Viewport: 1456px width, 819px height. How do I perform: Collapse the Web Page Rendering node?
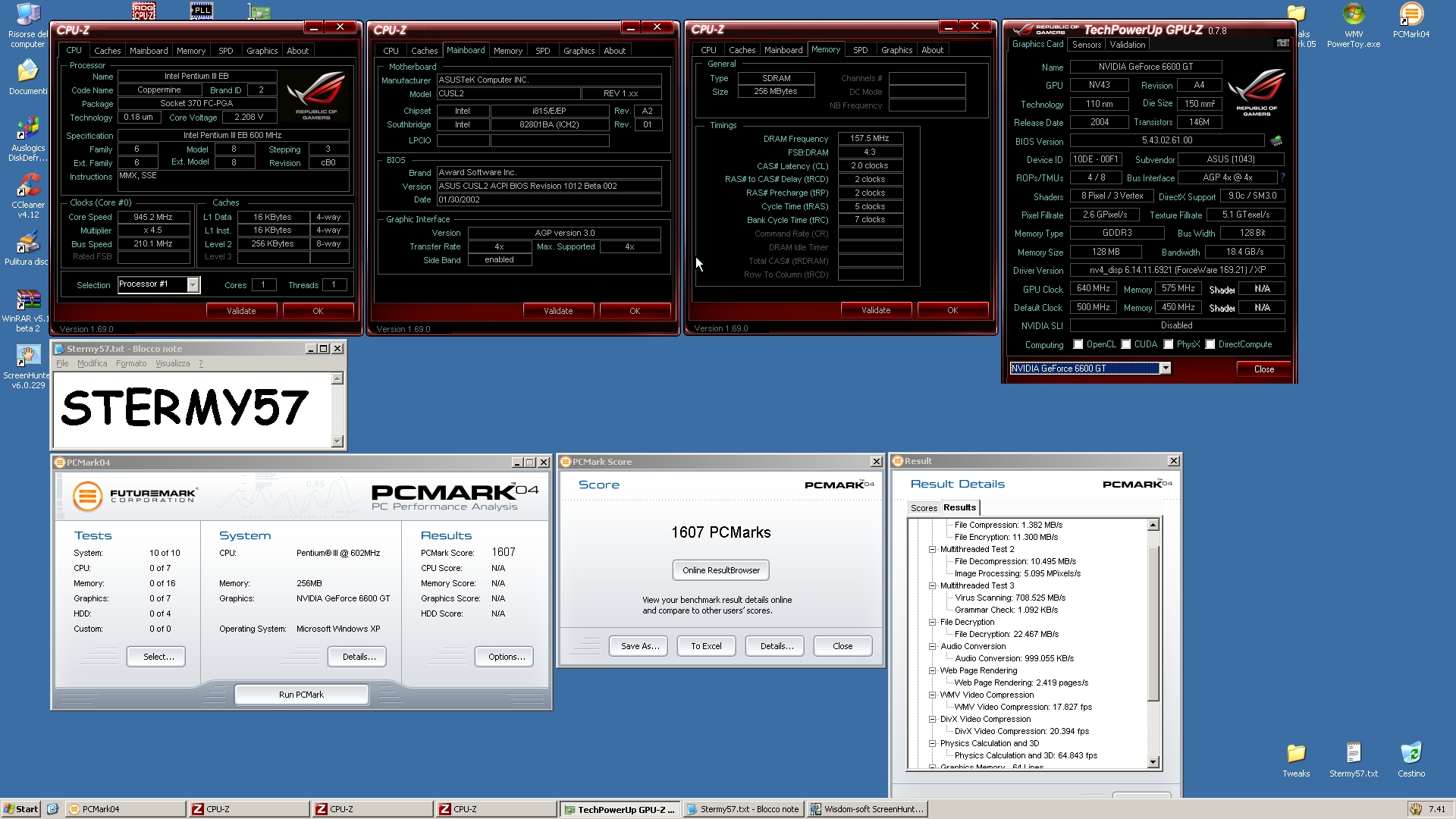tap(933, 670)
